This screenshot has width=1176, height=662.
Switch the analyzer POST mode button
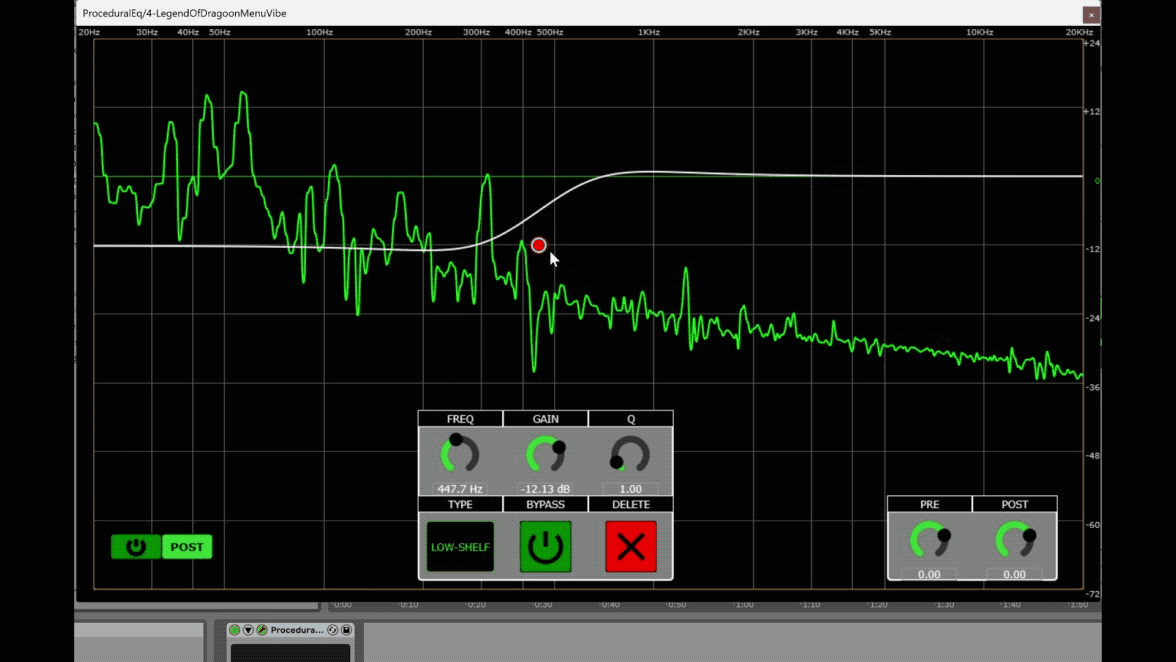point(187,547)
